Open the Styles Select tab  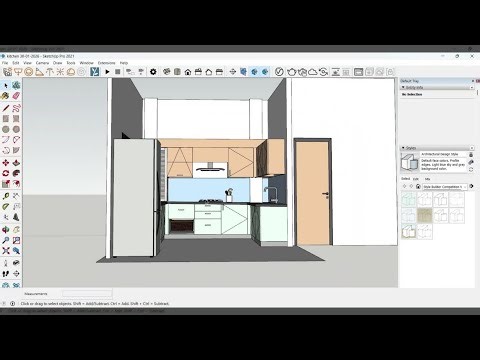tap(405, 179)
